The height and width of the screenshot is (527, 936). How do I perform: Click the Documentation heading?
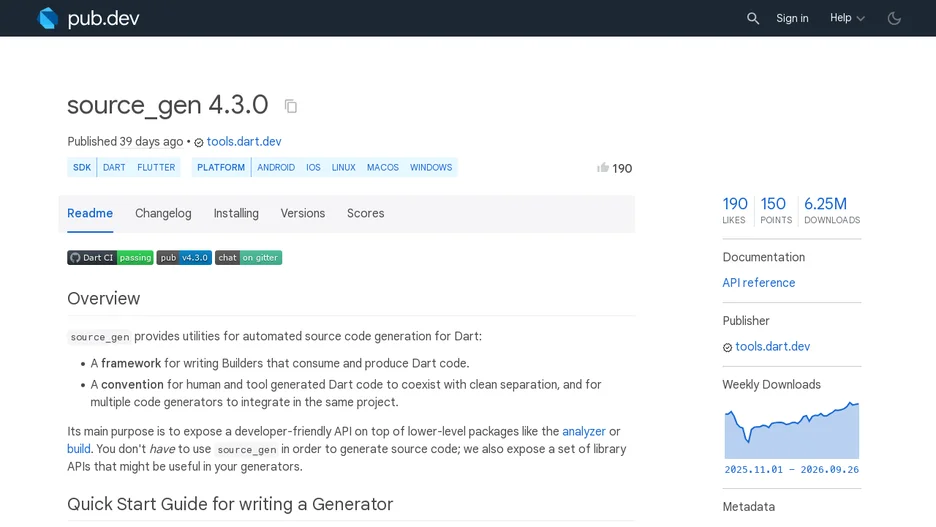pos(763,257)
